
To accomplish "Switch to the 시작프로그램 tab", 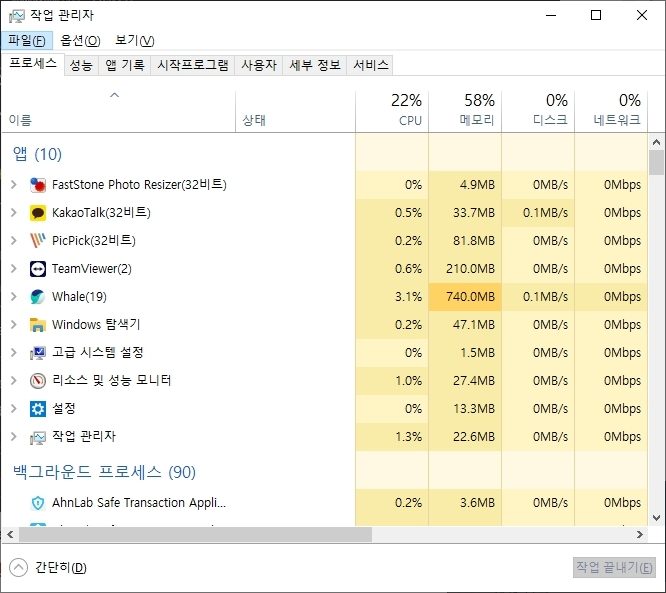I will 193,65.
